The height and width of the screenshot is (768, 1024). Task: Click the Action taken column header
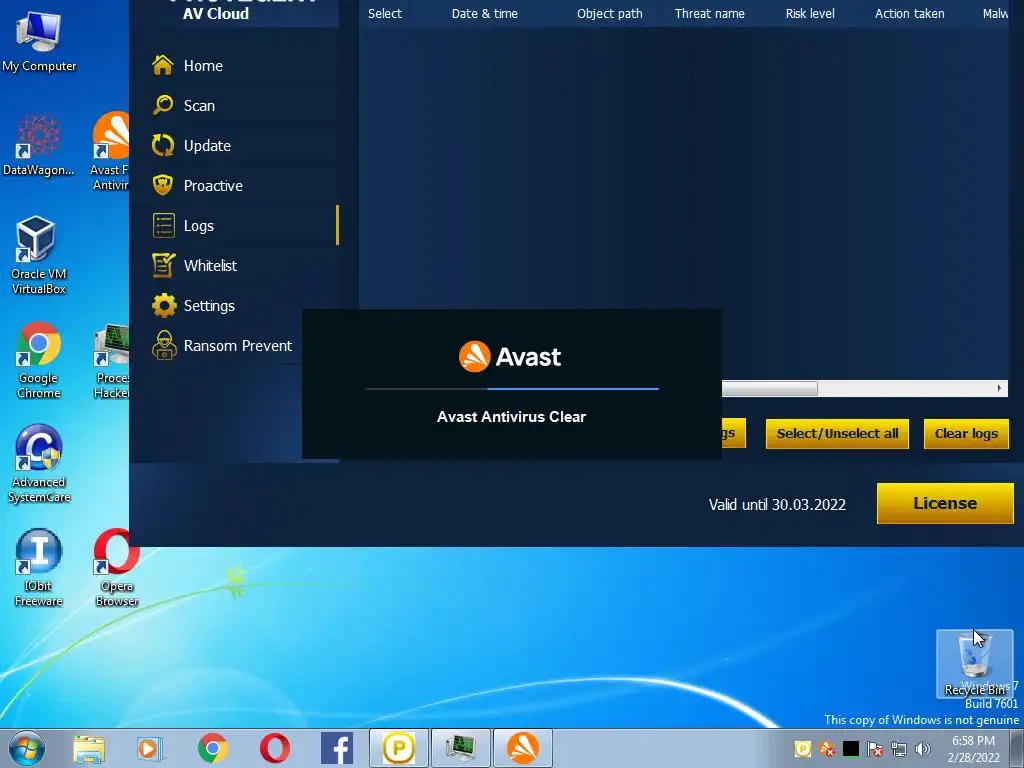click(910, 14)
